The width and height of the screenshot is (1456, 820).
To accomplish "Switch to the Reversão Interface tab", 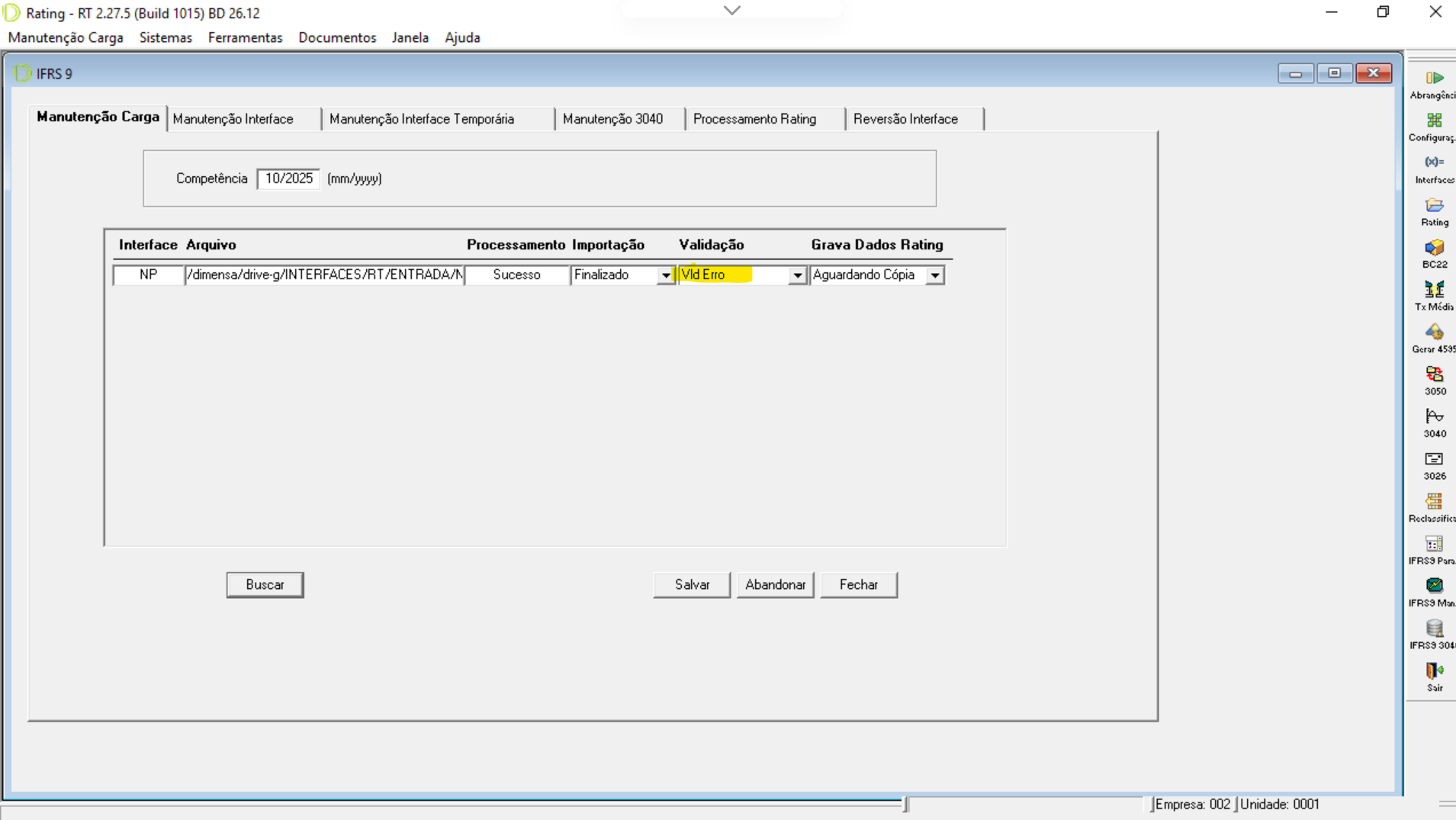I will tap(914, 119).
